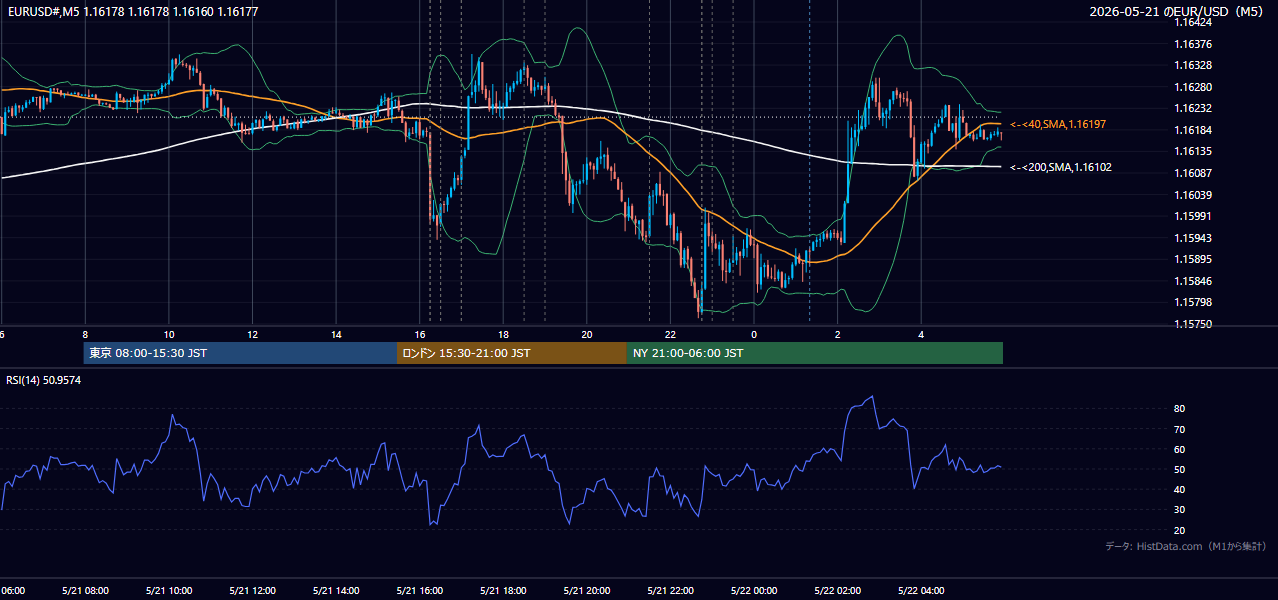Click hour label 14 under the price chart
The height and width of the screenshot is (600, 1278).
pos(336,335)
